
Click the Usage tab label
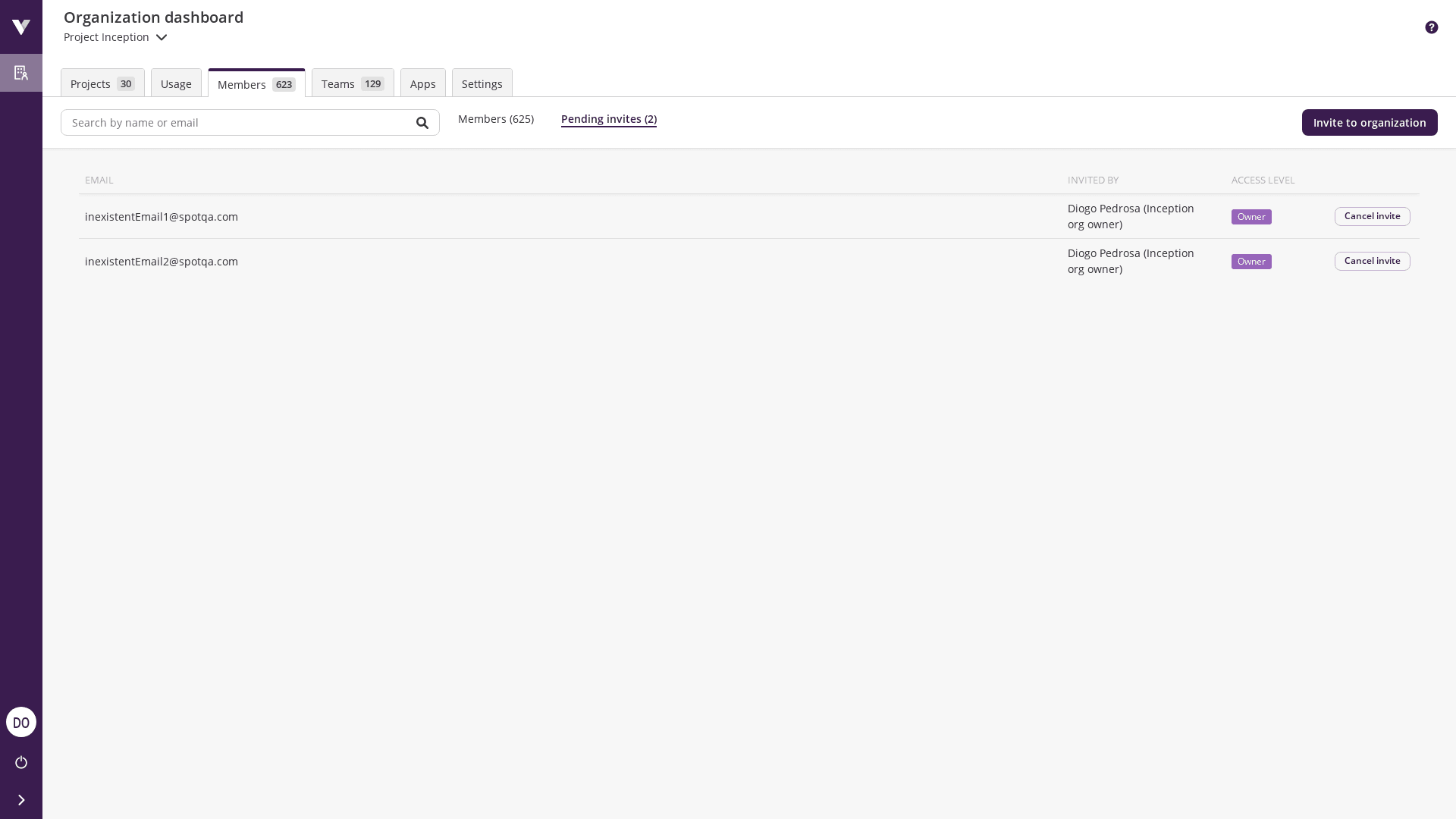(x=176, y=83)
